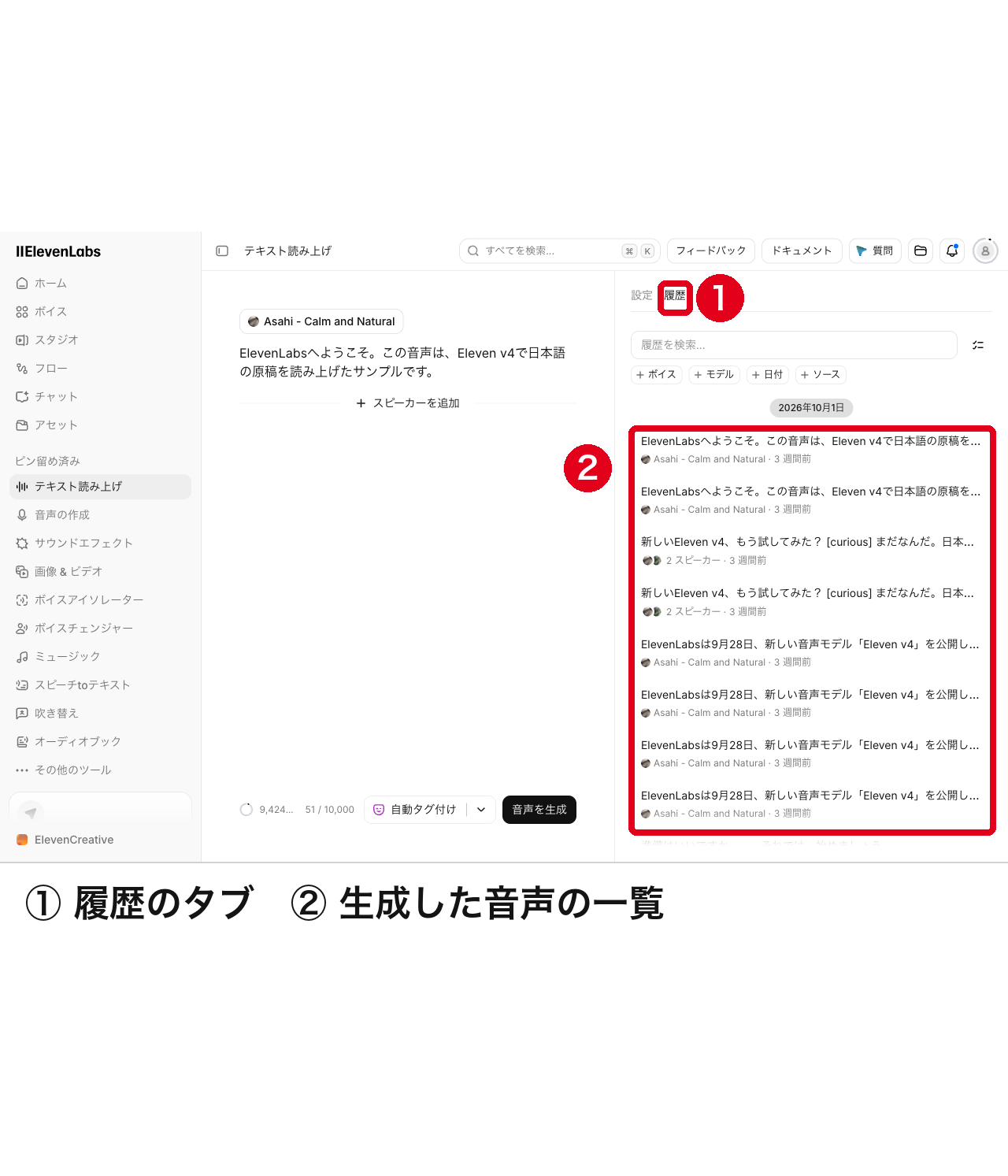Click the 履歴を検索 search box
This screenshot has height=1176, width=1008.
[x=794, y=345]
